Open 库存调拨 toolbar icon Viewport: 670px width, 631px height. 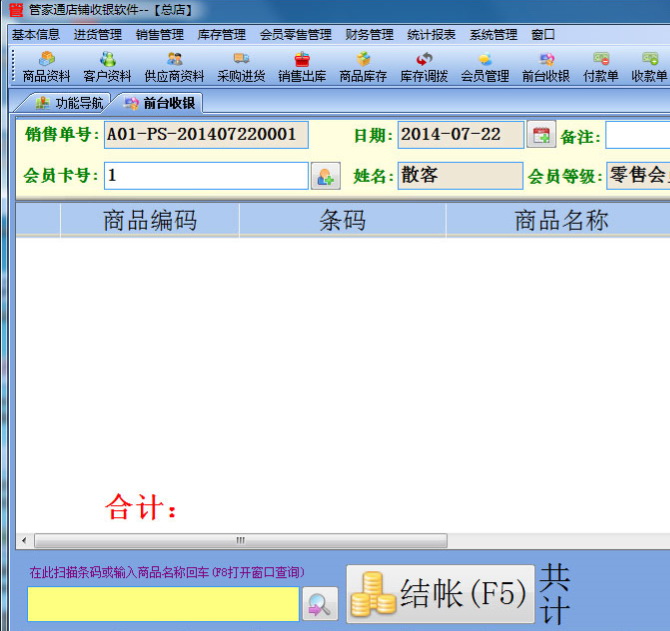click(x=424, y=67)
